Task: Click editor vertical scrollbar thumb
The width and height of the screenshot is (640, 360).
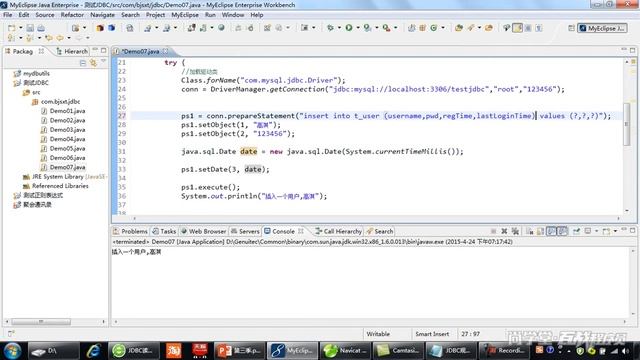Action: pos(627,124)
